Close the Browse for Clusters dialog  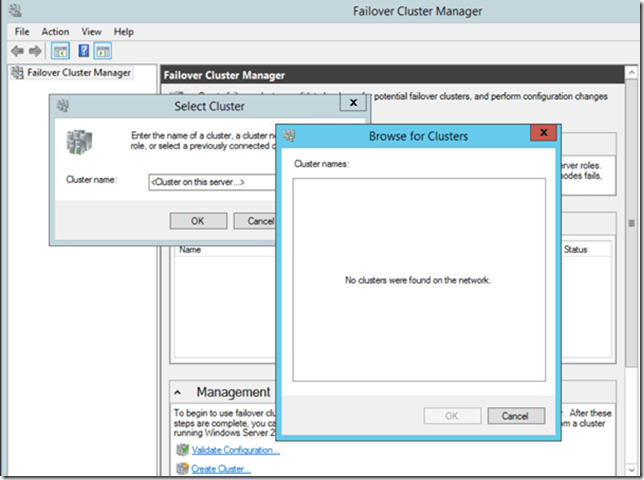click(543, 133)
